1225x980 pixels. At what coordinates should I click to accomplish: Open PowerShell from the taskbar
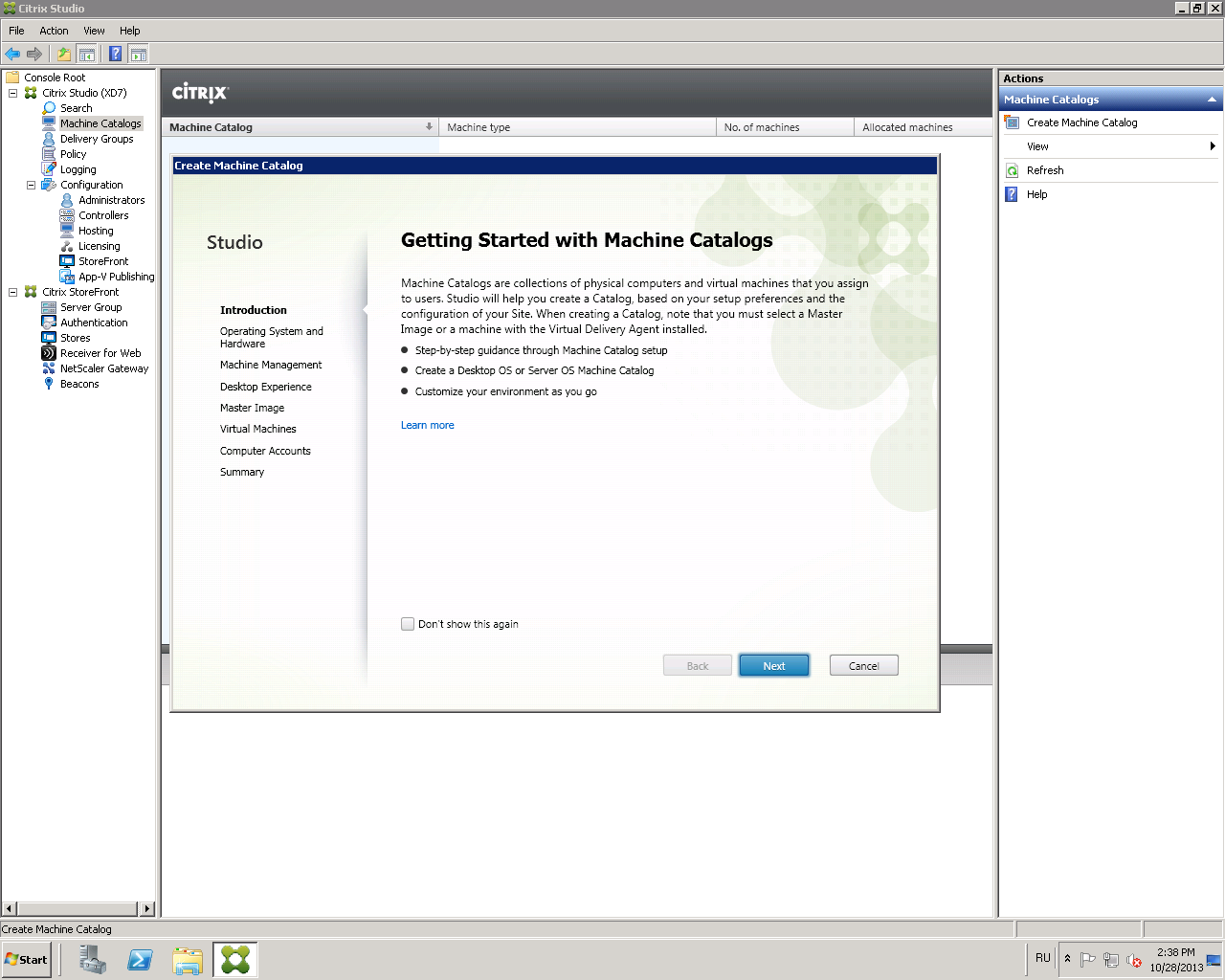[x=140, y=959]
